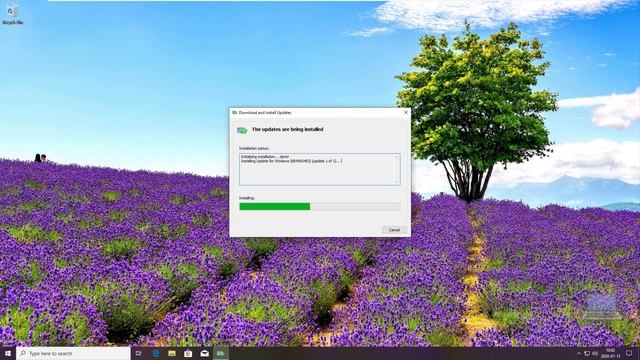640x360 pixels.
Task: Open the taskbar clock and date
Action: tap(611, 353)
